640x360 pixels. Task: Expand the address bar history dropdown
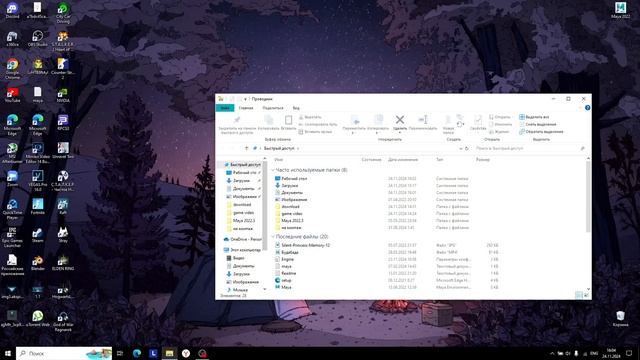coord(461,149)
